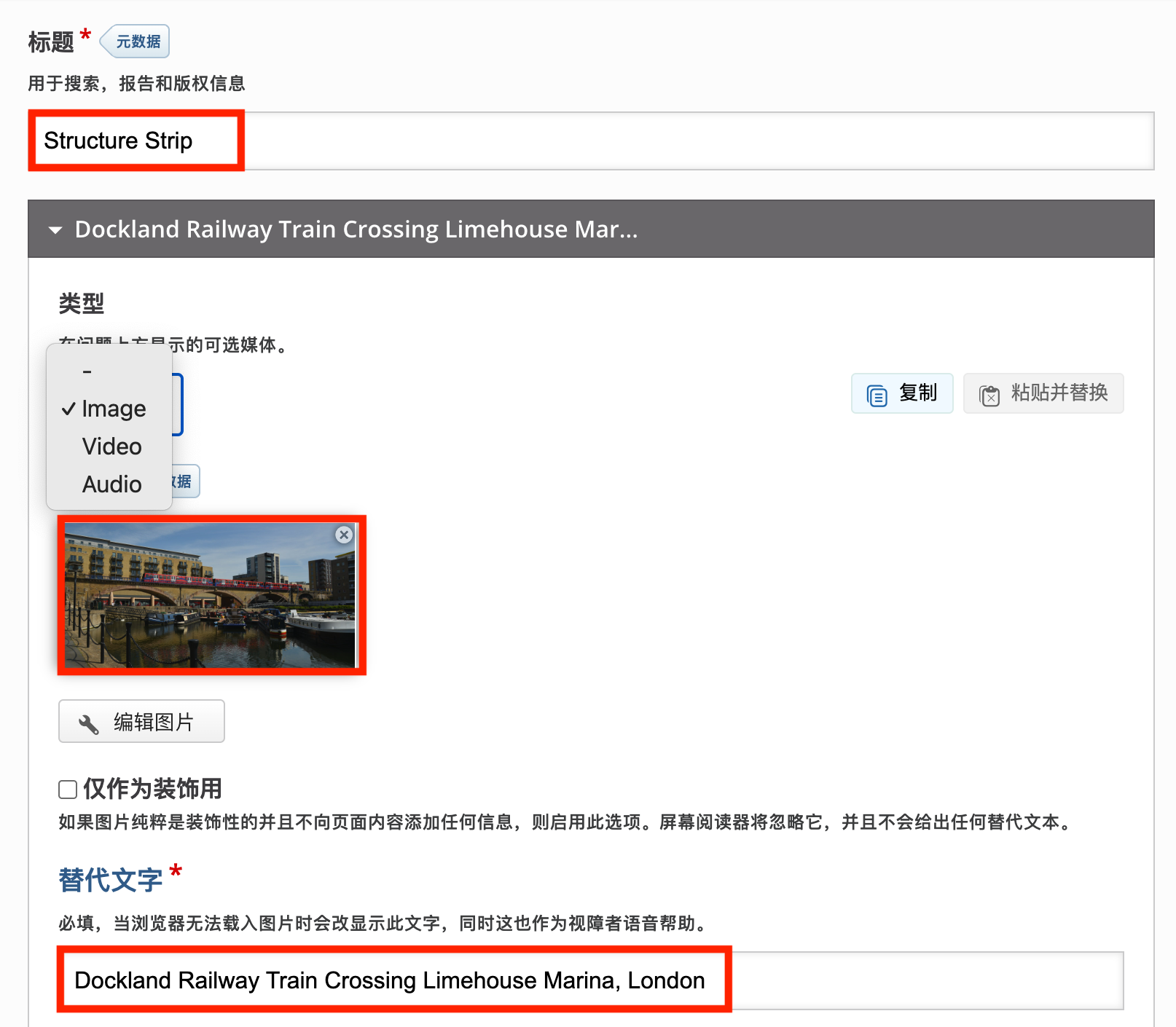Select Video in the type list
Image resolution: width=1176 pixels, height=1027 pixels.
click(x=111, y=446)
